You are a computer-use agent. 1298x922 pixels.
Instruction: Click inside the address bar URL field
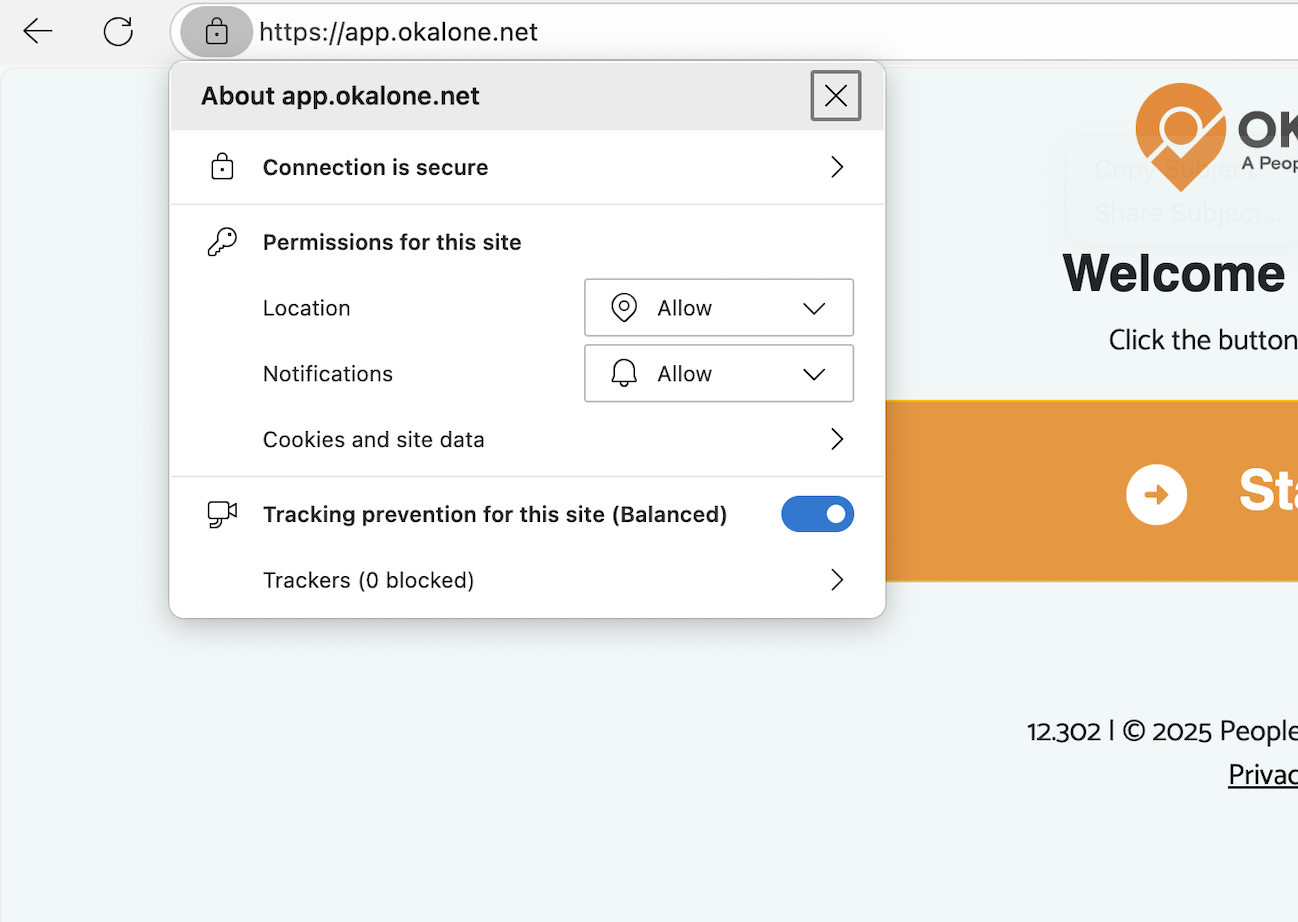point(400,31)
